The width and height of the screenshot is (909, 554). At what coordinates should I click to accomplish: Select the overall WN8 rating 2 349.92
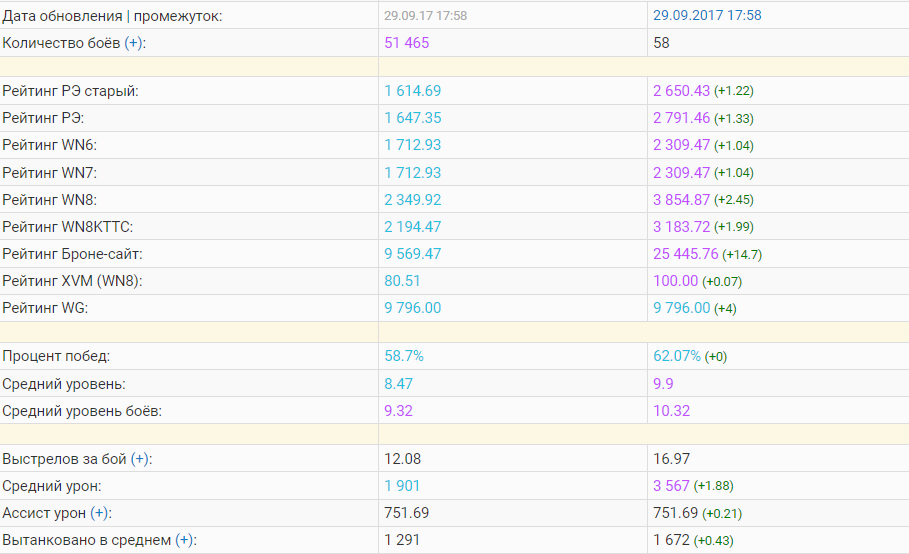413,199
